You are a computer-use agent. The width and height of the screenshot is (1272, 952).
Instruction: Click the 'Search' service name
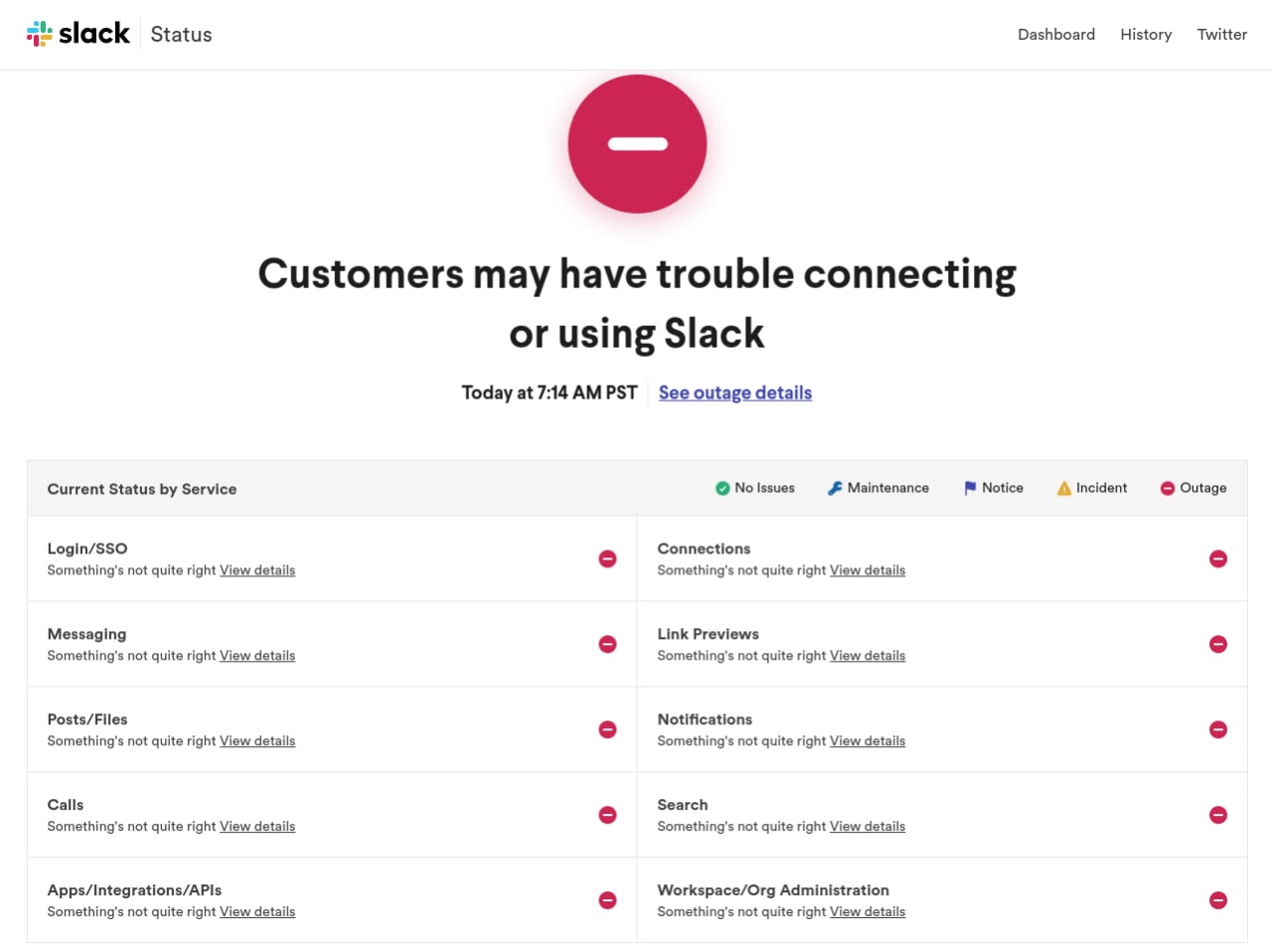(x=683, y=805)
